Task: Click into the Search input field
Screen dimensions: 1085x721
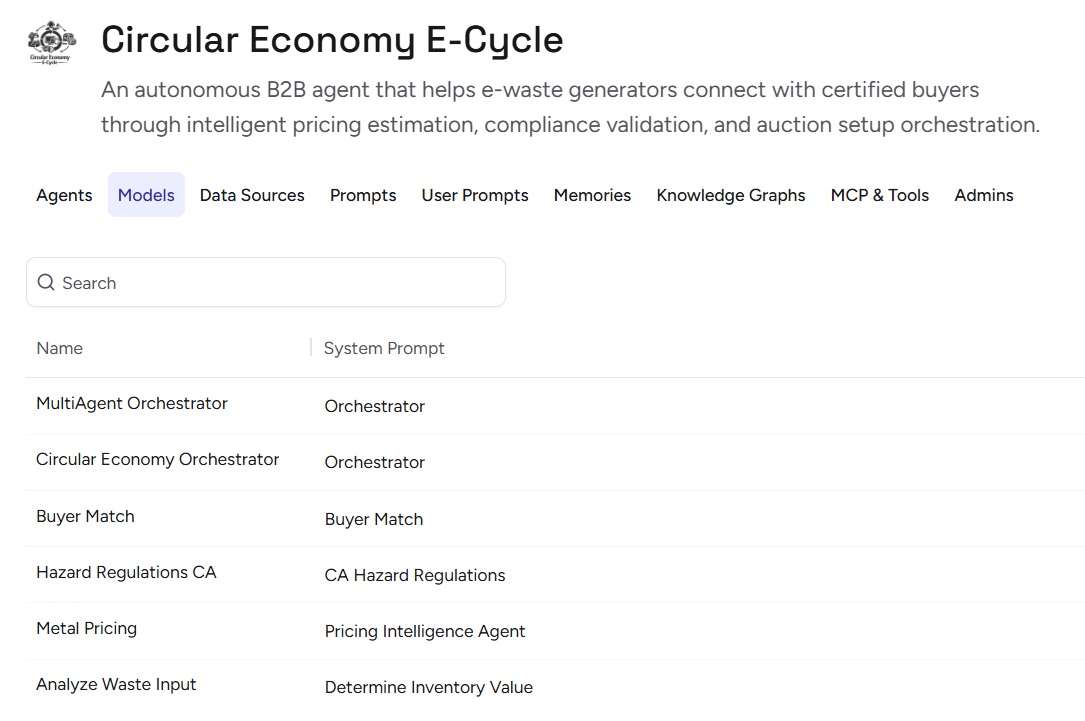Action: coord(280,283)
